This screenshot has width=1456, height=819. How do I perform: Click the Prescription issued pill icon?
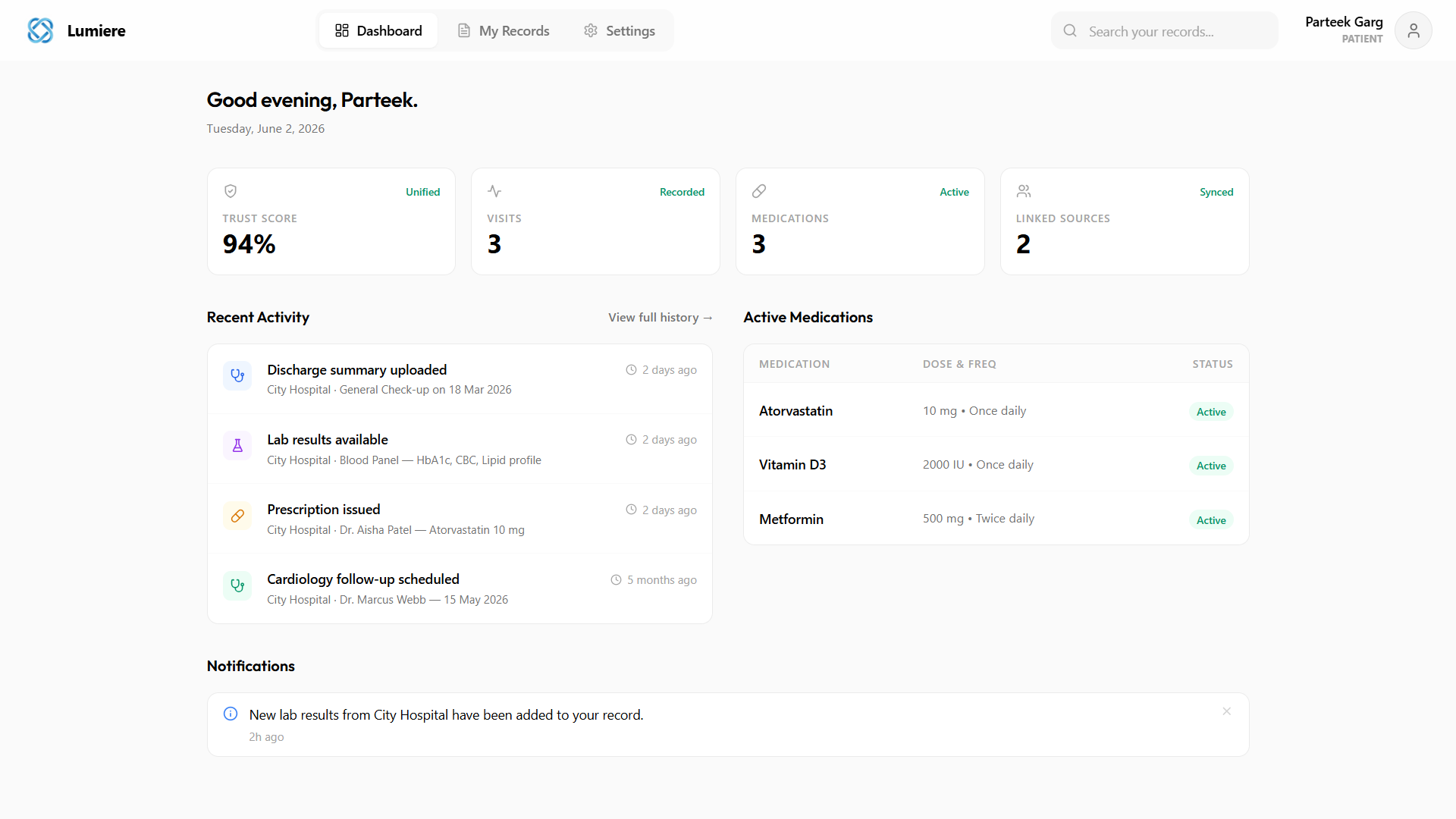click(x=237, y=516)
